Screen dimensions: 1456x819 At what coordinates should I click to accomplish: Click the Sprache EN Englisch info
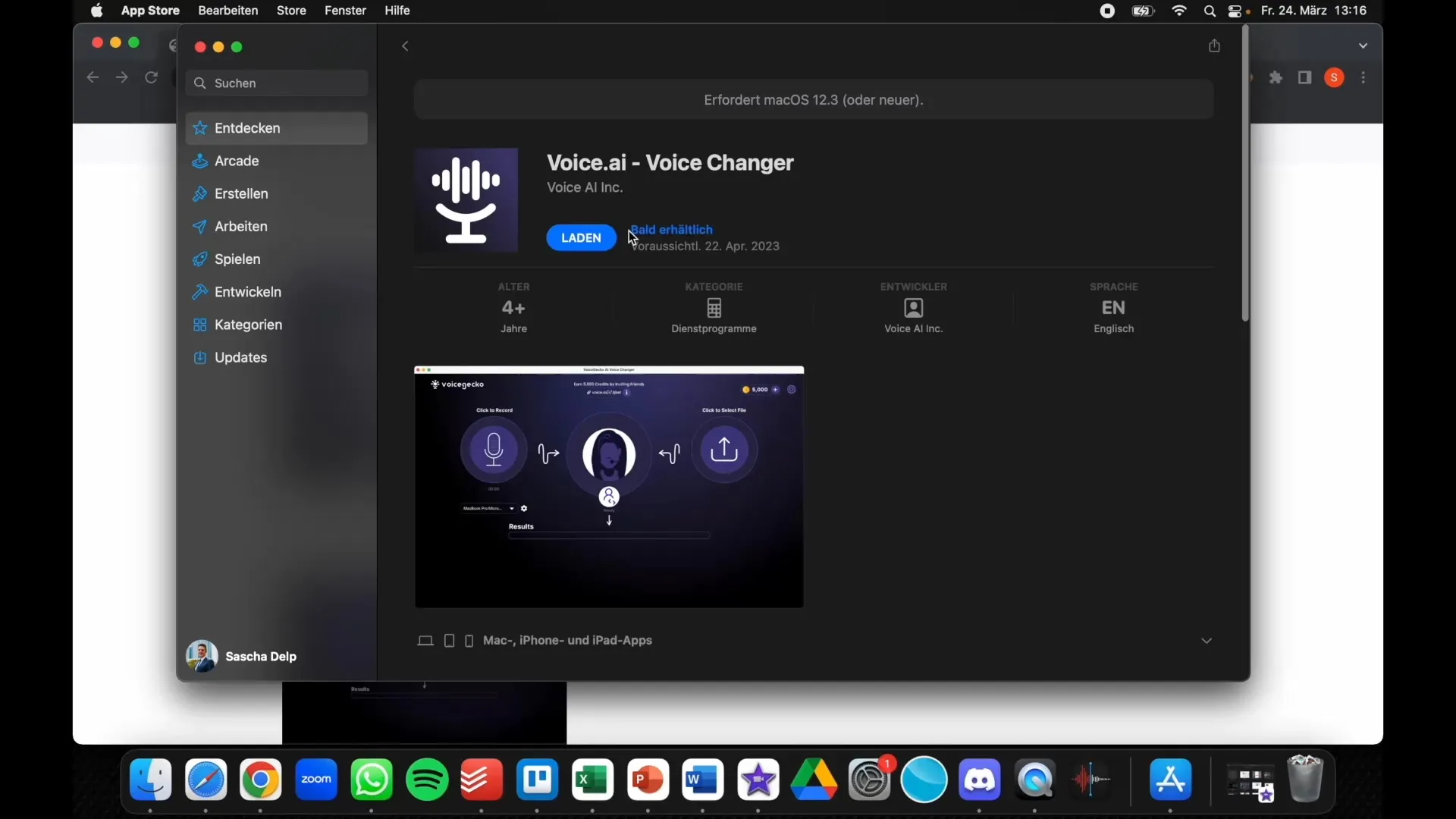click(1114, 309)
